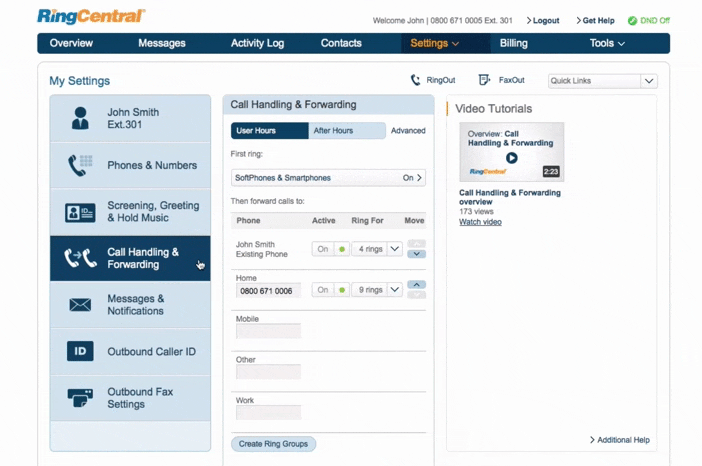Click John Smith user profile icon
The image size is (702, 466).
pos(80,118)
